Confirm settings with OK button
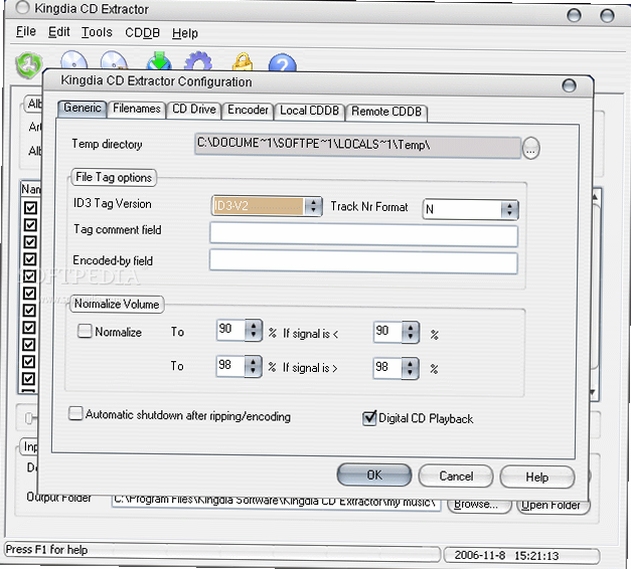 [x=374, y=475]
